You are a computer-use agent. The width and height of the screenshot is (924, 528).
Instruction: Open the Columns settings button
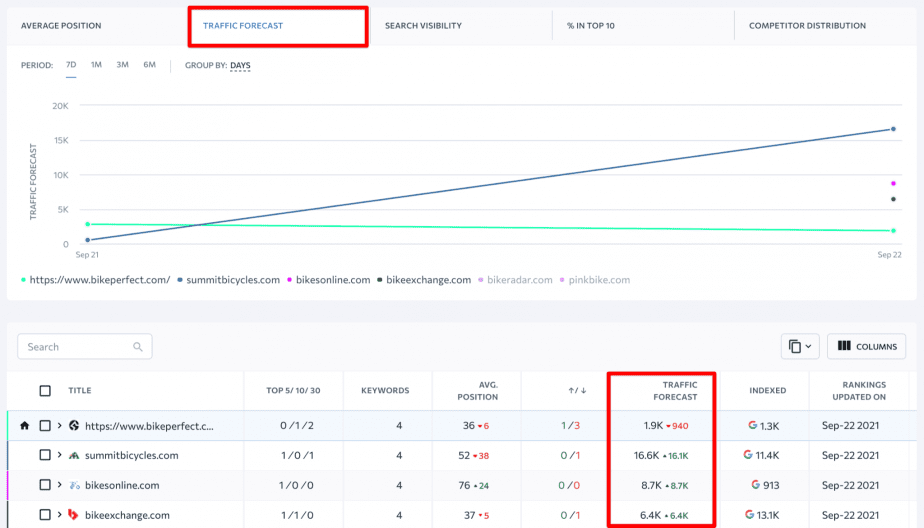pos(866,346)
